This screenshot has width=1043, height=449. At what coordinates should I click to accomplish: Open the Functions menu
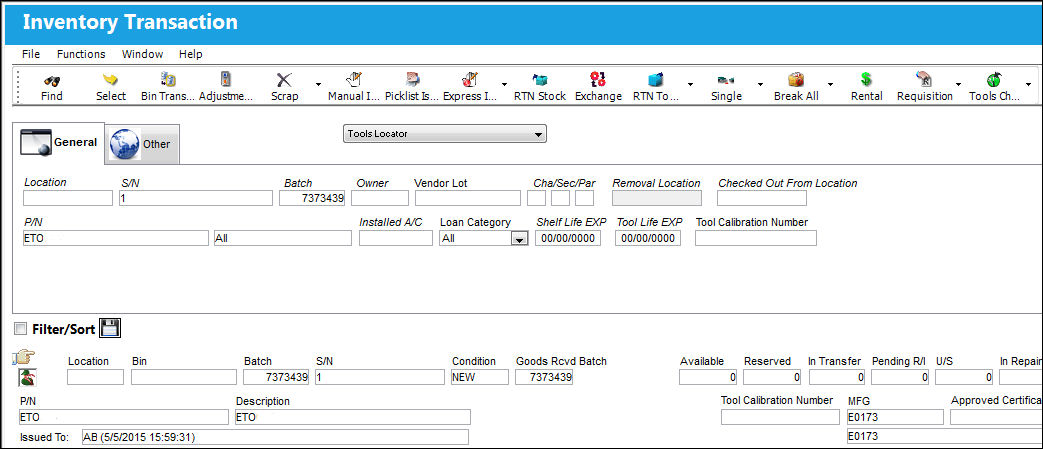coord(81,54)
